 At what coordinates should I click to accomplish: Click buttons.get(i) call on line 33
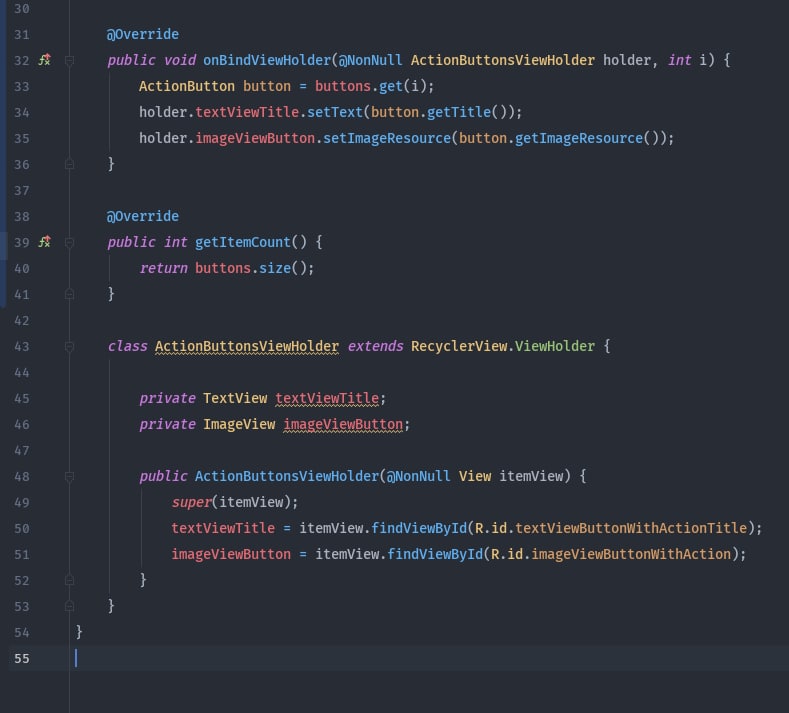coord(370,87)
